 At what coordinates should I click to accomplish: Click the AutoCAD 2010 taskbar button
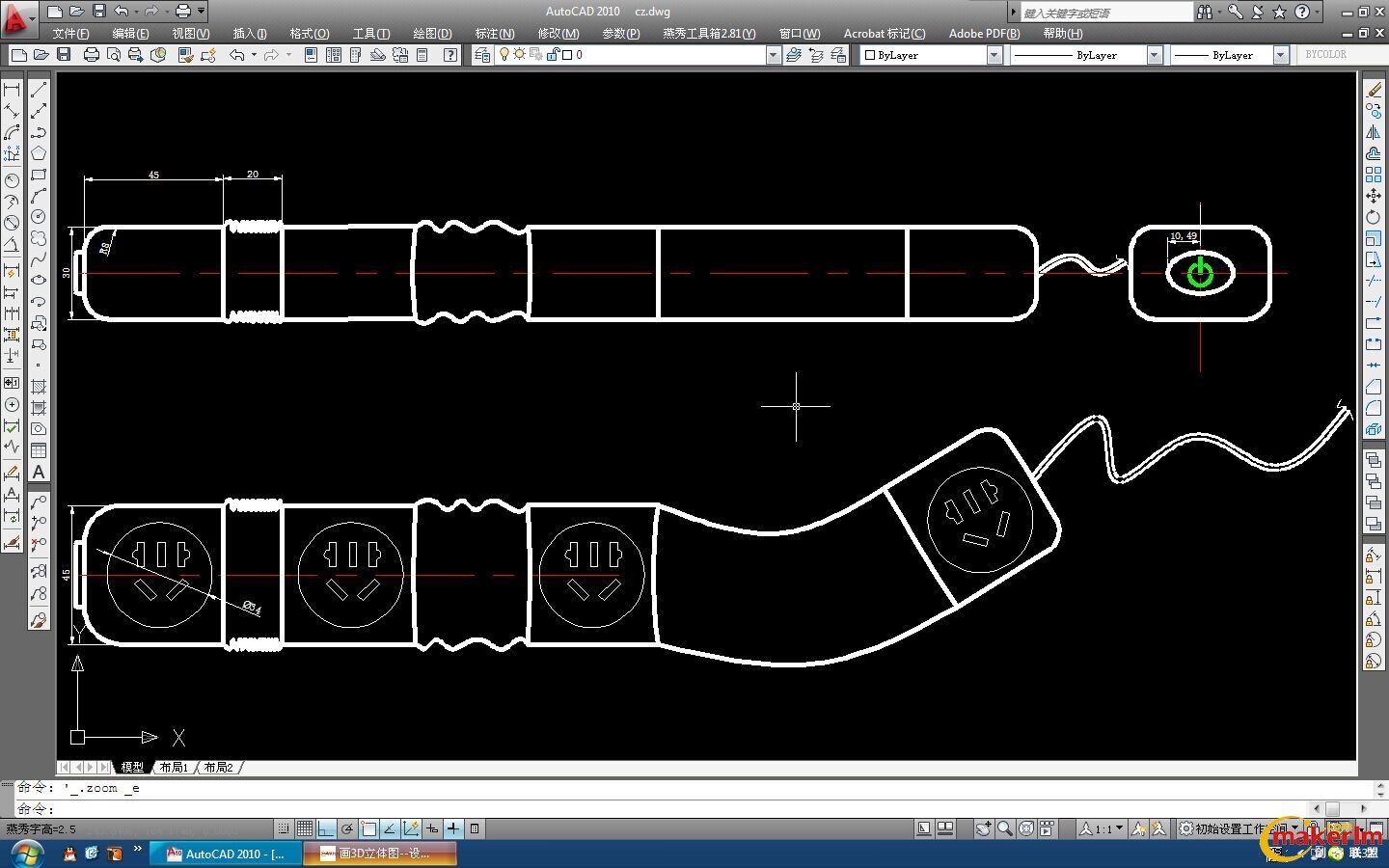click(228, 854)
